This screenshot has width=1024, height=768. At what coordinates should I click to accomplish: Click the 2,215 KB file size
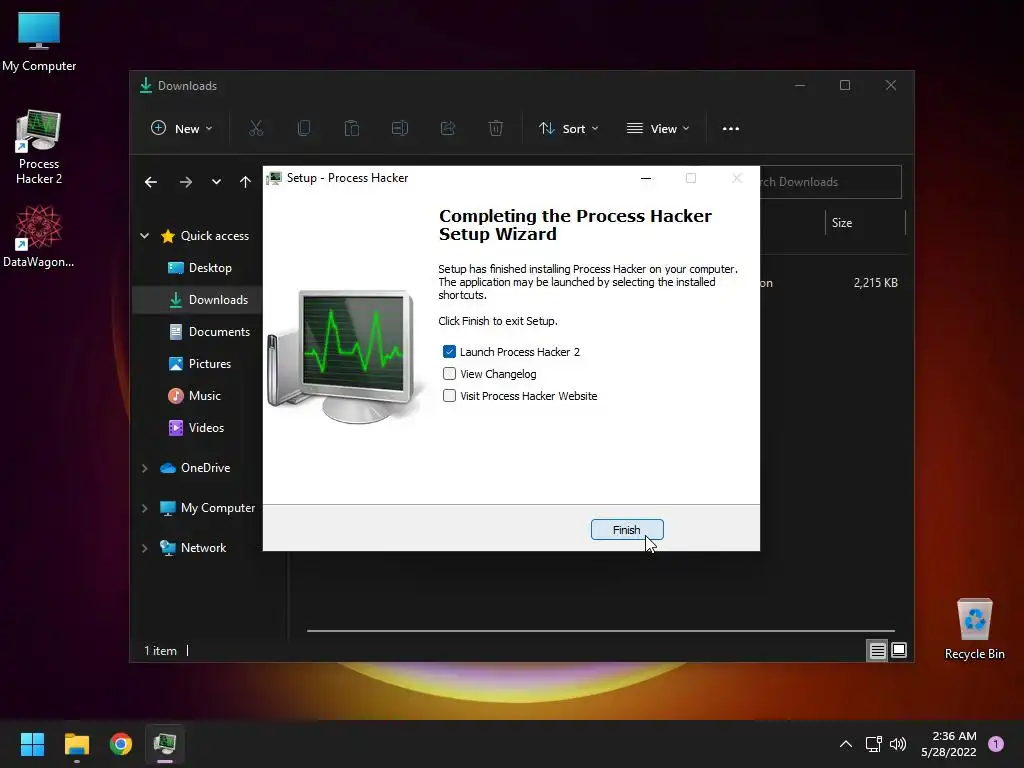pyautogui.click(x=876, y=283)
